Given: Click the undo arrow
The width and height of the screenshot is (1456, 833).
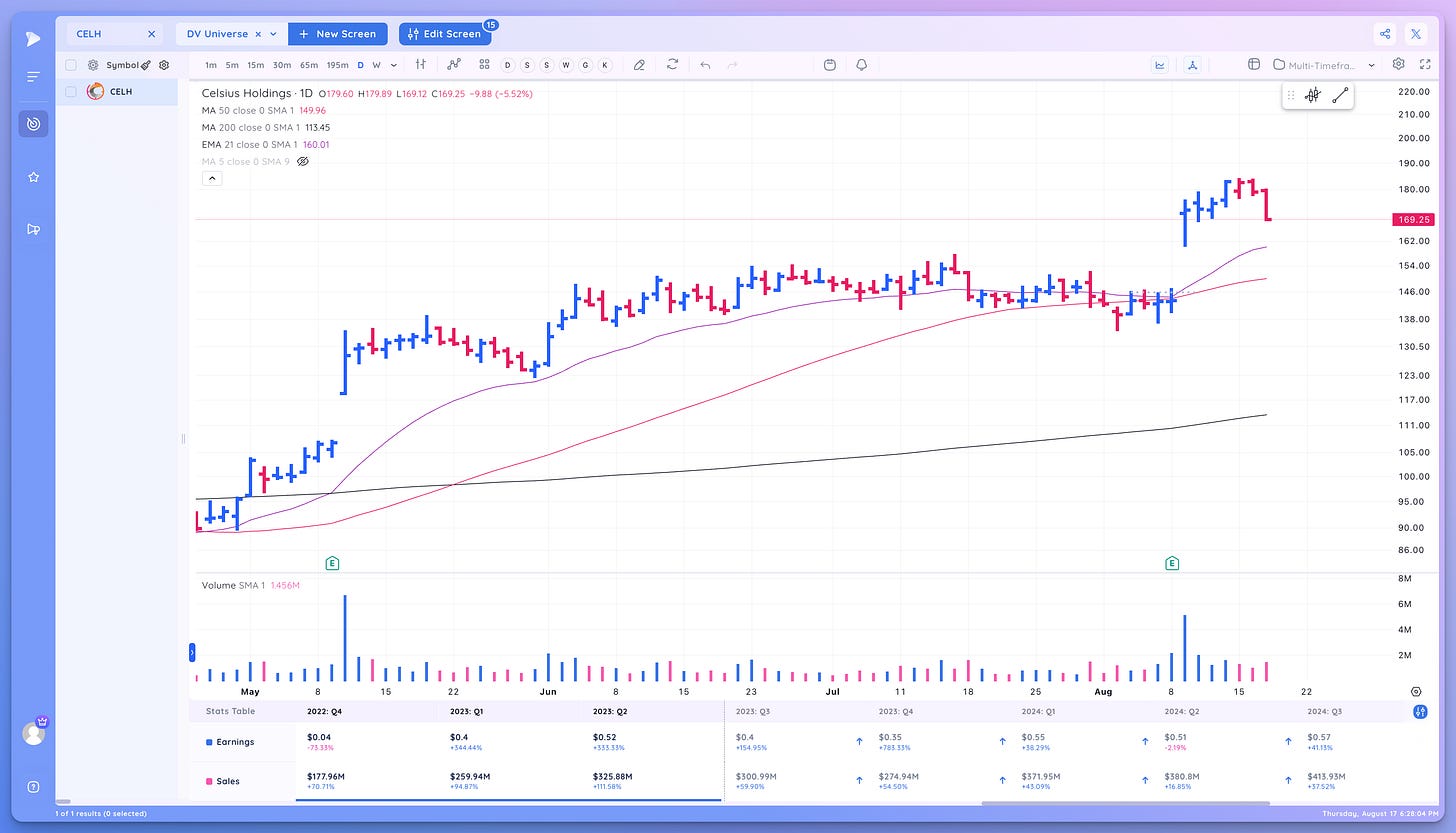Looking at the screenshot, I should (705, 64).
